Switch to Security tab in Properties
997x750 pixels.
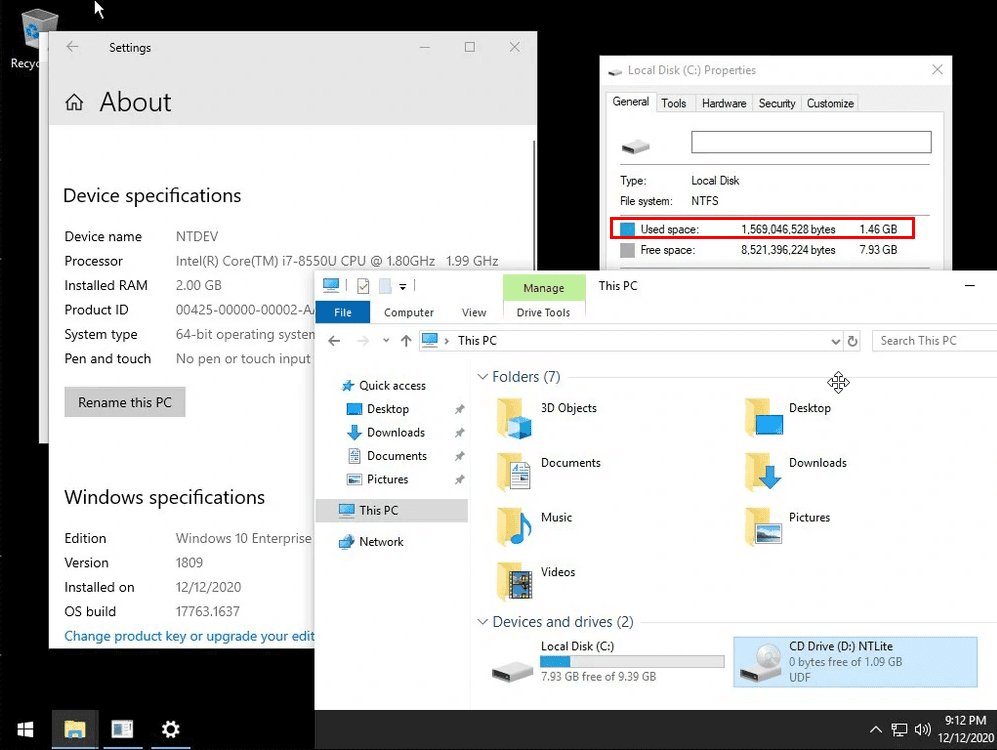(776, 103)
